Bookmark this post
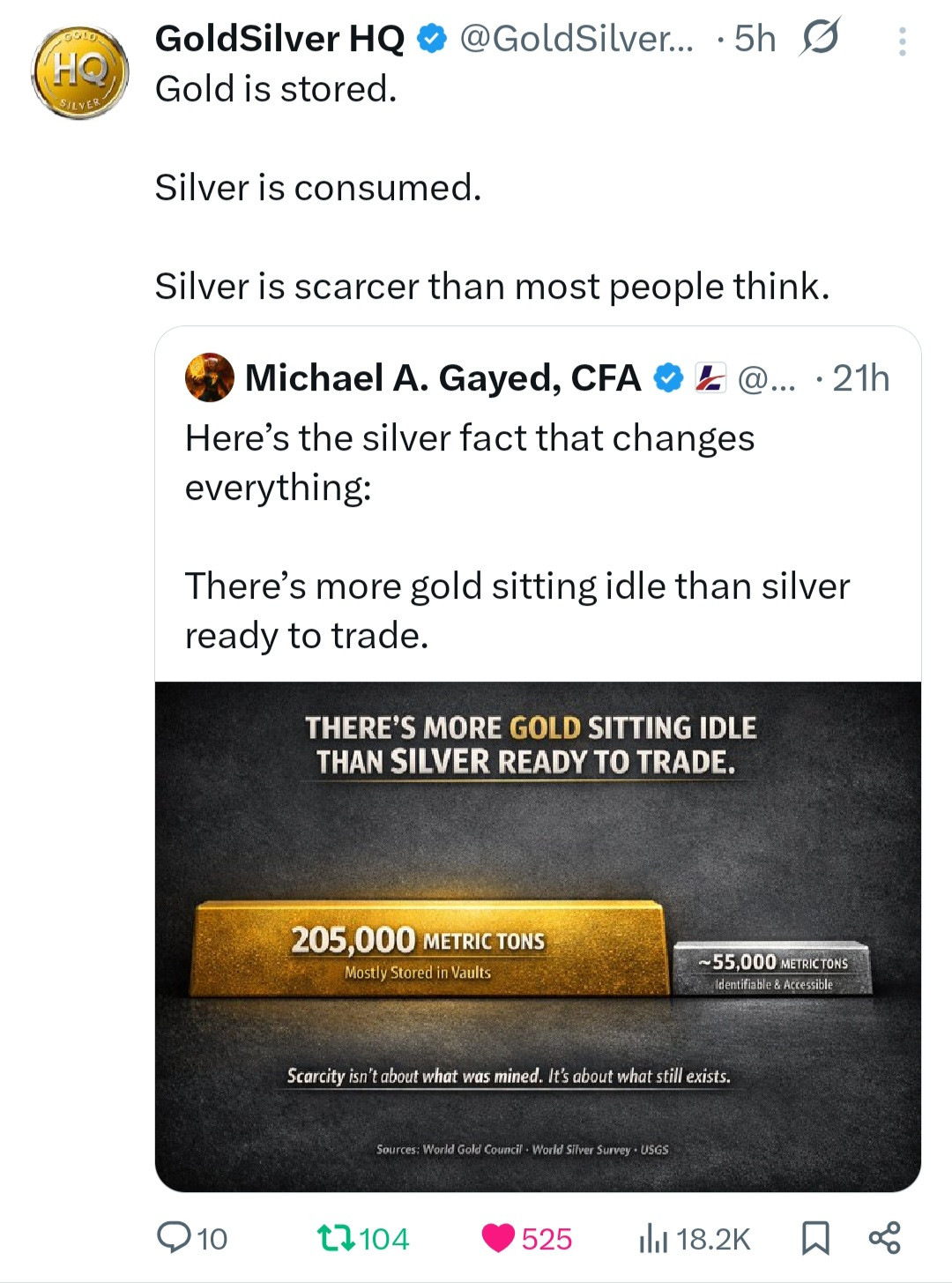 (815, 1238)
